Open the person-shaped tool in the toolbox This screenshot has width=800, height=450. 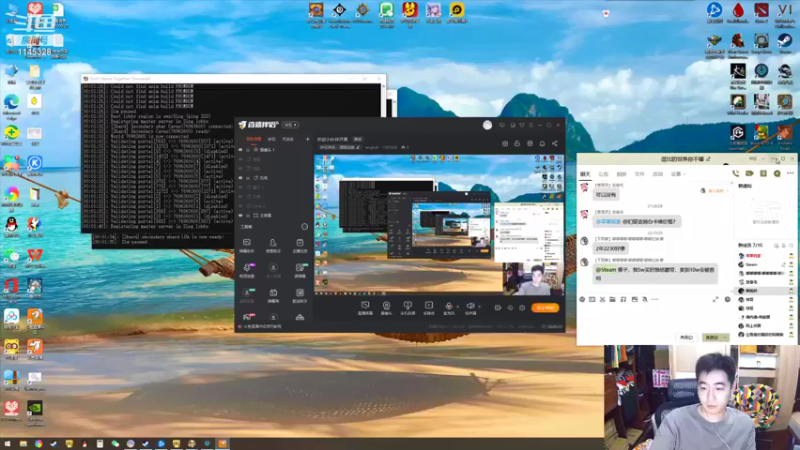pyautogui.click(x=273, y=245)
